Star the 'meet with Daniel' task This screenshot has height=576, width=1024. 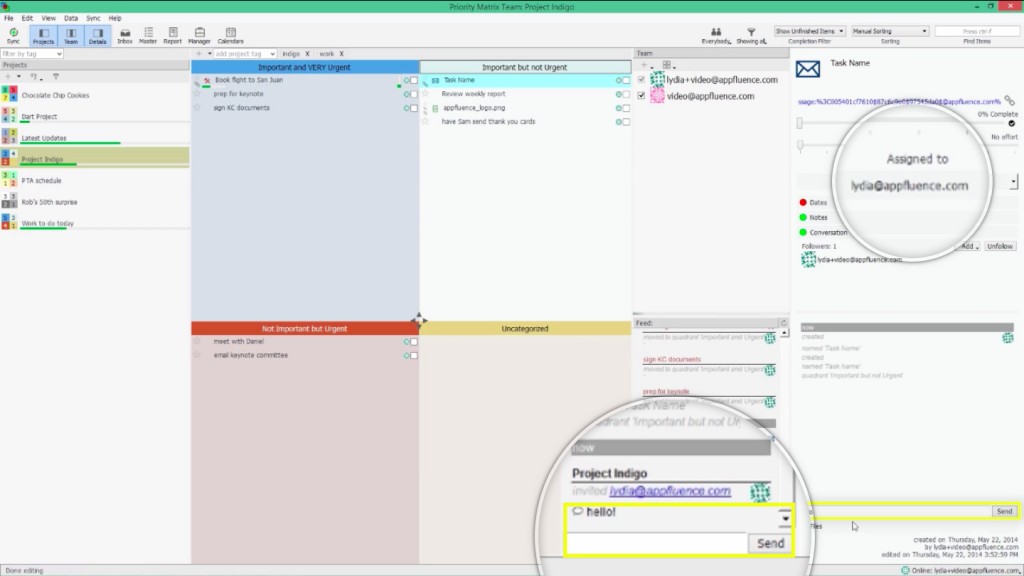197,341
